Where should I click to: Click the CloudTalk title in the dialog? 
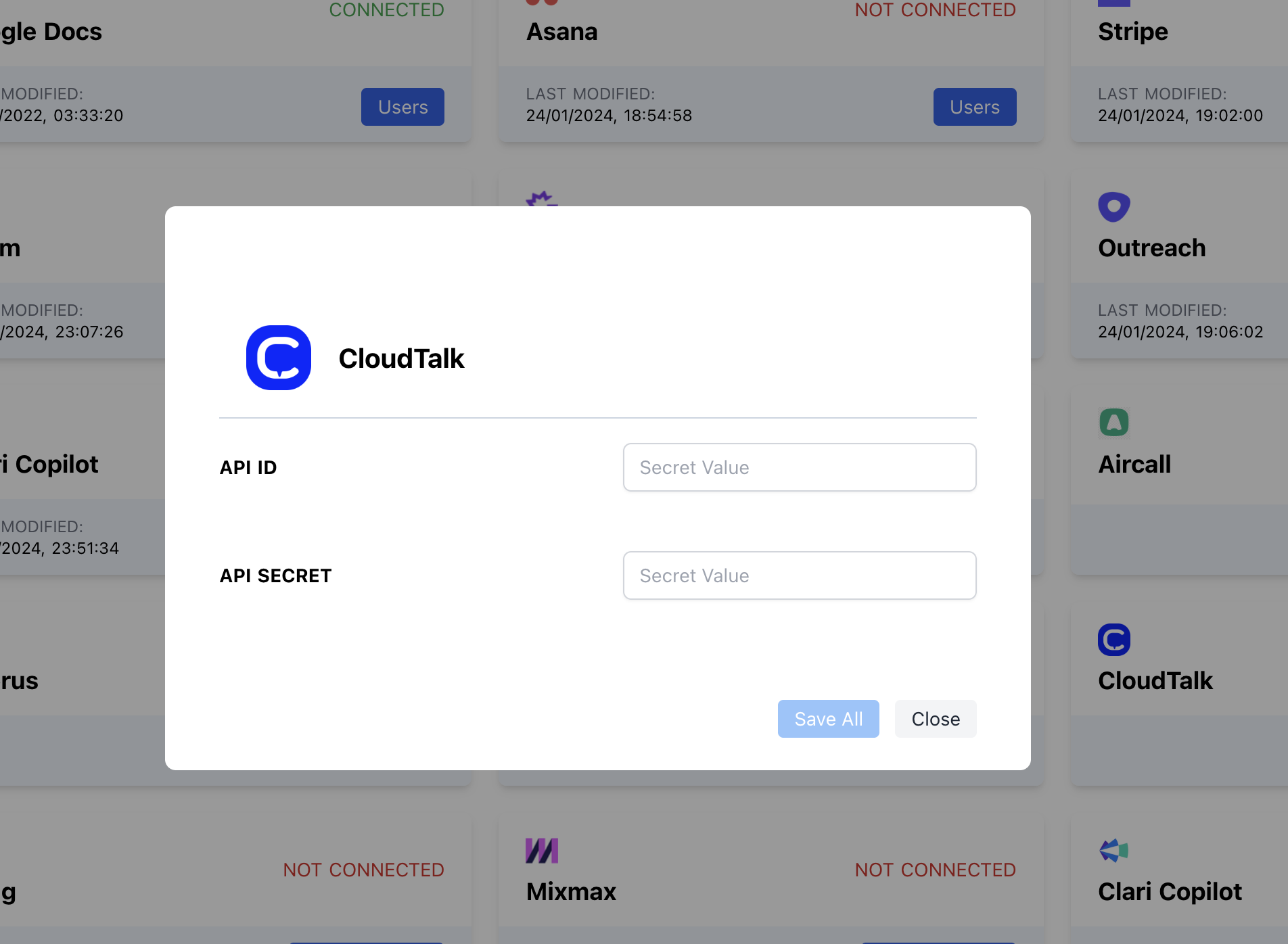click(402, 359)
